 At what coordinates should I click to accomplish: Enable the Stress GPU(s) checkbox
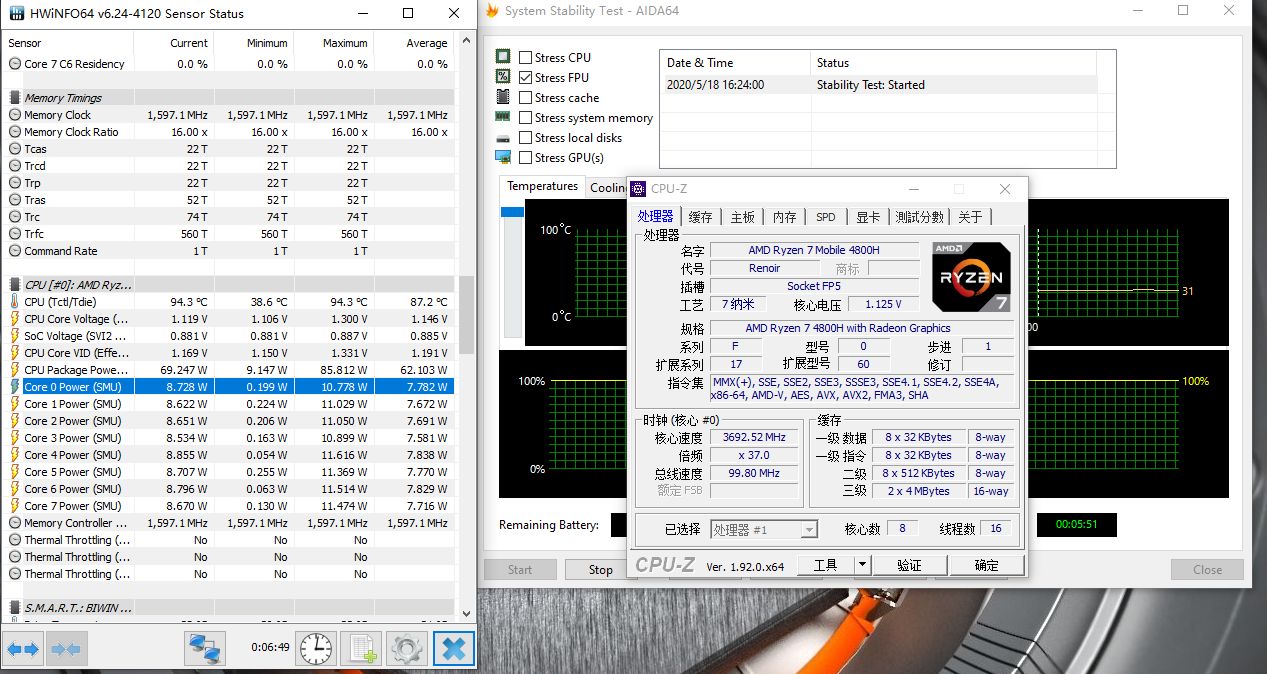click(526, 158)
